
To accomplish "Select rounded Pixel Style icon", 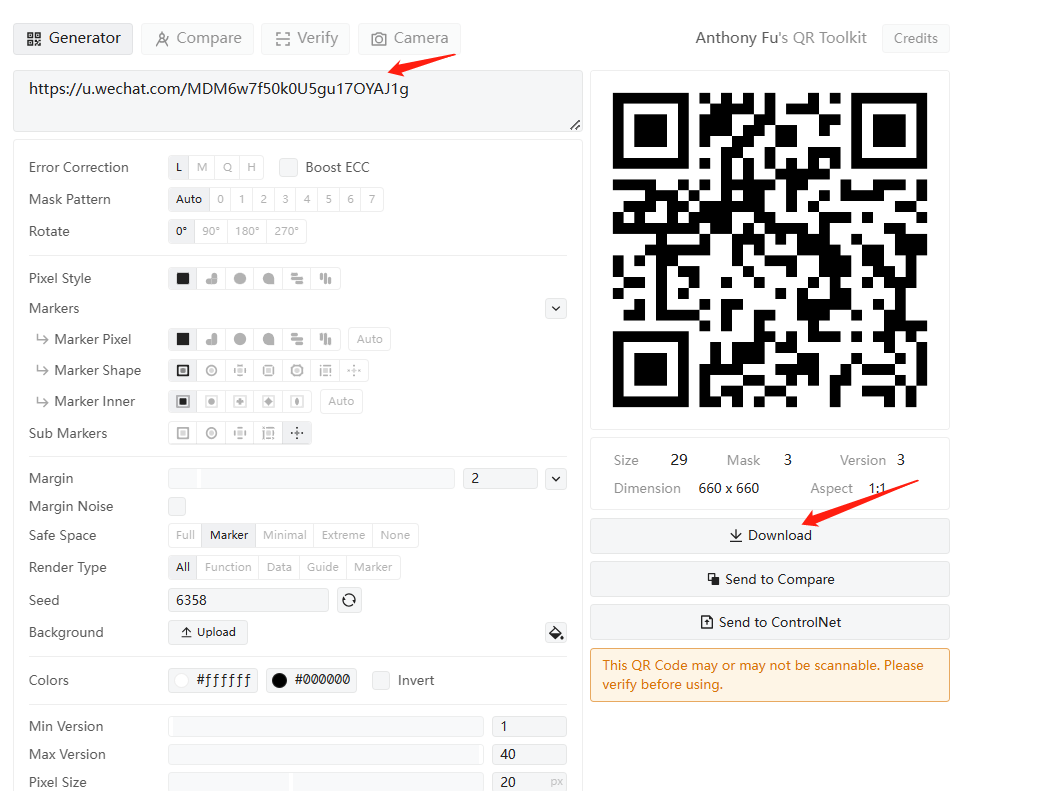I will pyautogui.click(x=211, y=278).
